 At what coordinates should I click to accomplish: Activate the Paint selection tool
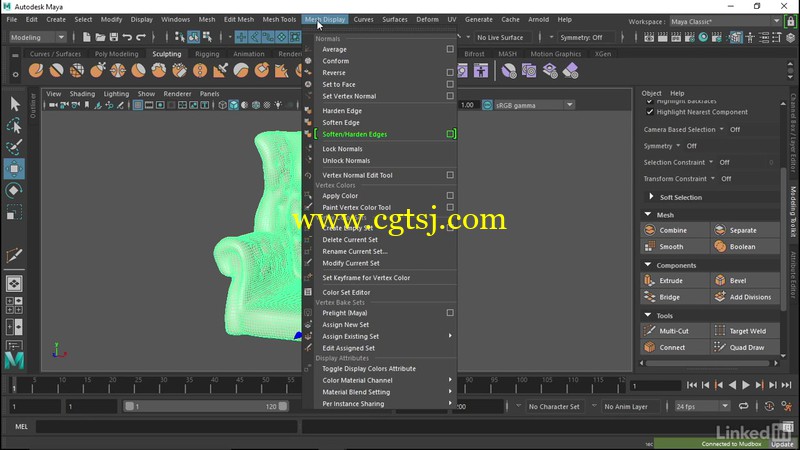[14, 147]
